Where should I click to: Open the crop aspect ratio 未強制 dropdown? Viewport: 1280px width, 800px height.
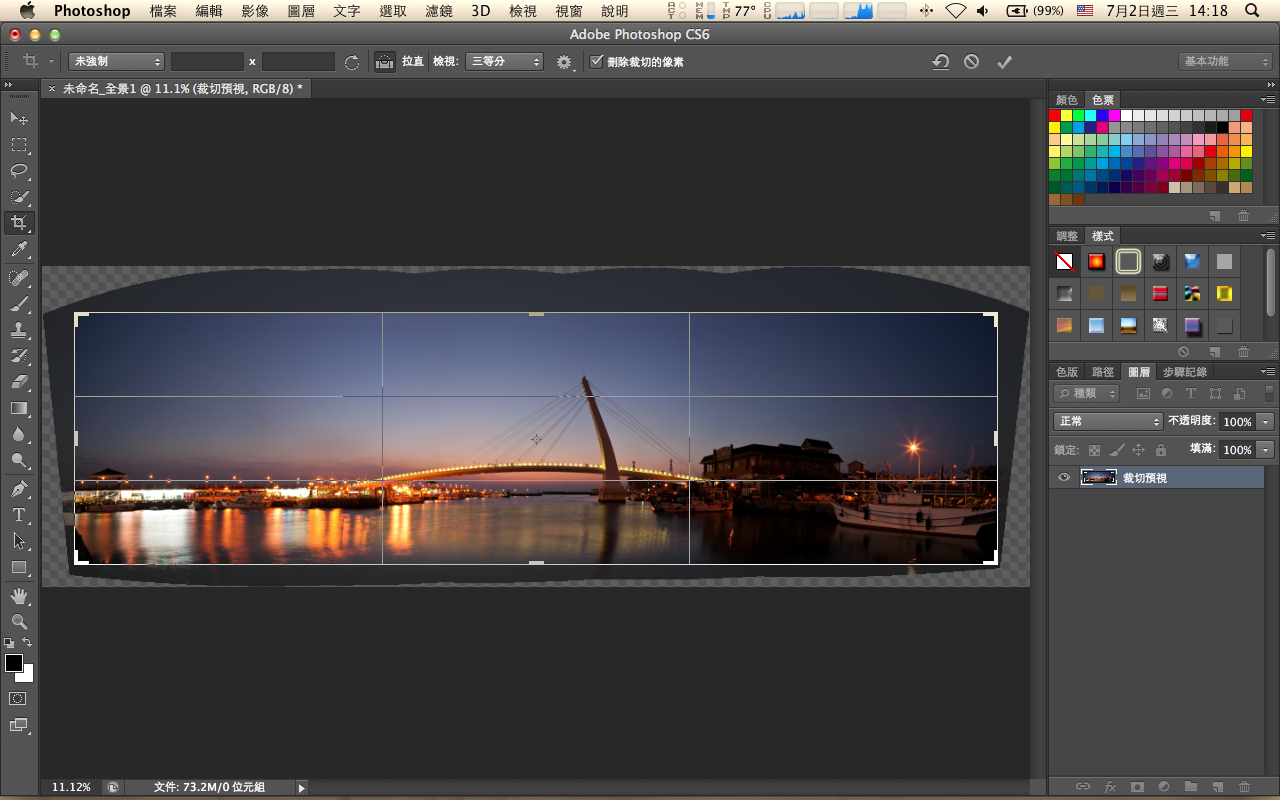coord(116,62)
